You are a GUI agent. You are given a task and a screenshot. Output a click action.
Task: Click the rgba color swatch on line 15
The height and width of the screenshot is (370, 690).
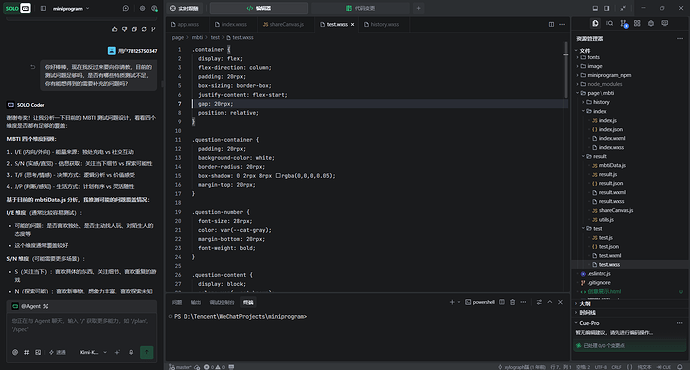pos(278,176)
